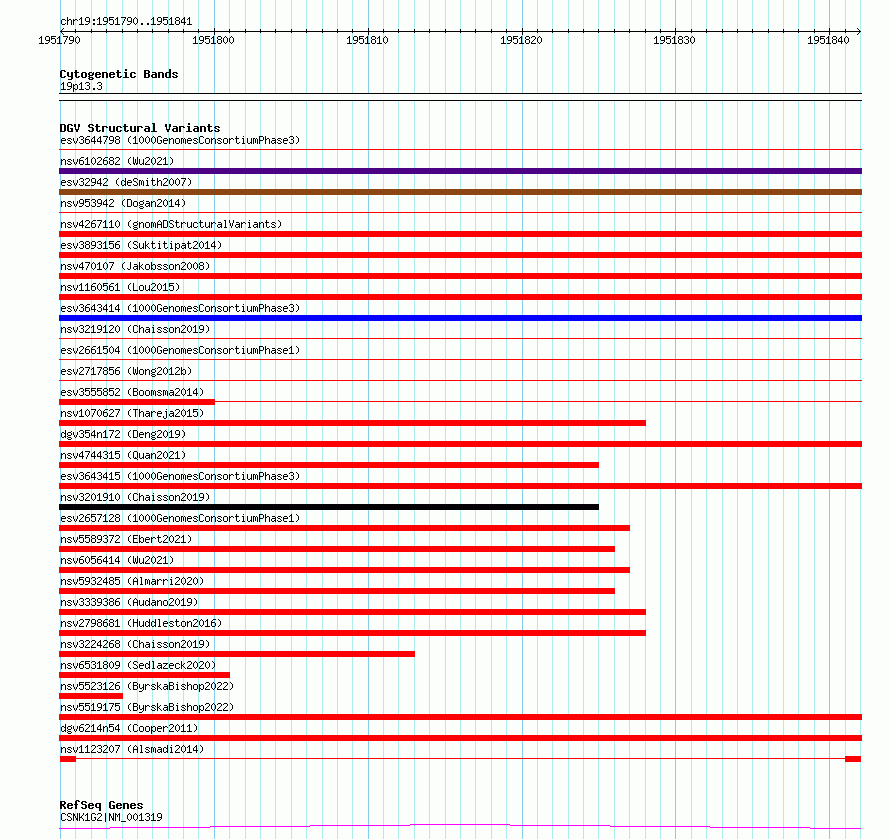Open nsv3219120 (Chaisson2019) entry
Screen dimensions: 890x839
click(x=135, y=329)
